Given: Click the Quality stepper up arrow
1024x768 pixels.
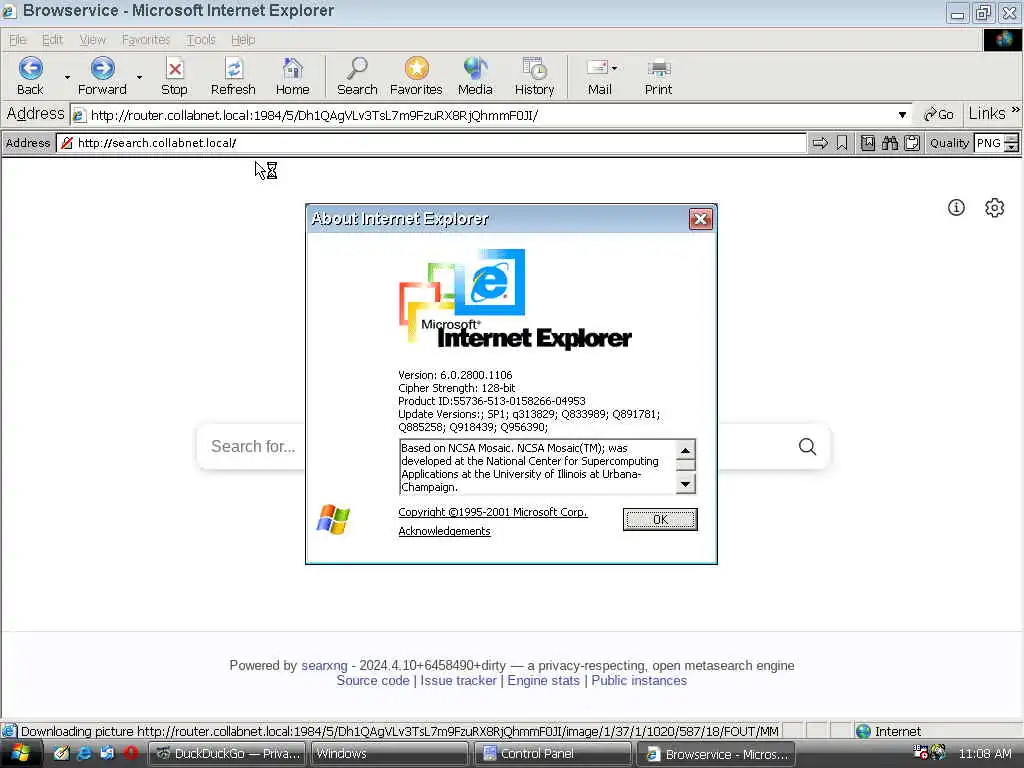Looking at the screenshot, I should click(x=1011, y=138).
